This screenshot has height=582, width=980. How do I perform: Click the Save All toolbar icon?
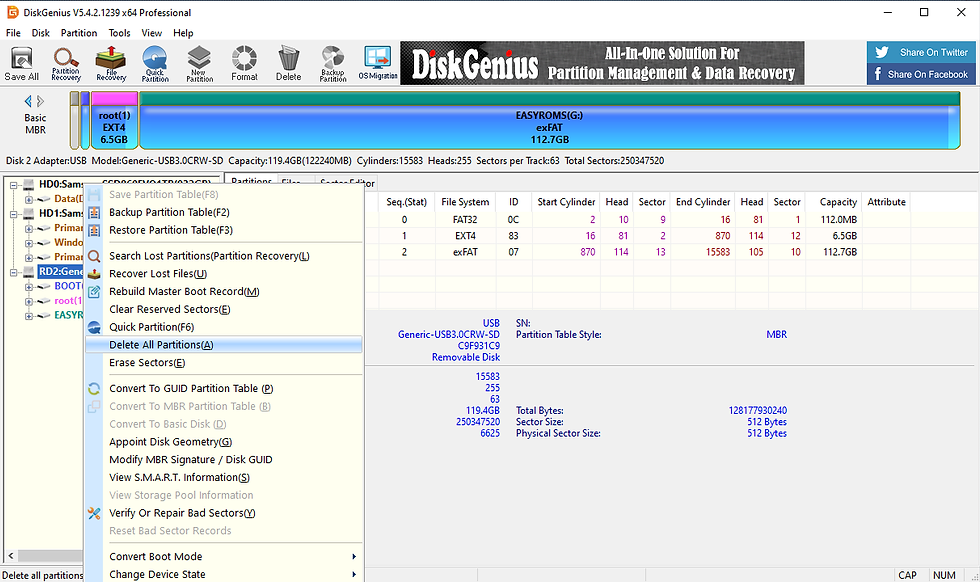(x=22, y=63)
